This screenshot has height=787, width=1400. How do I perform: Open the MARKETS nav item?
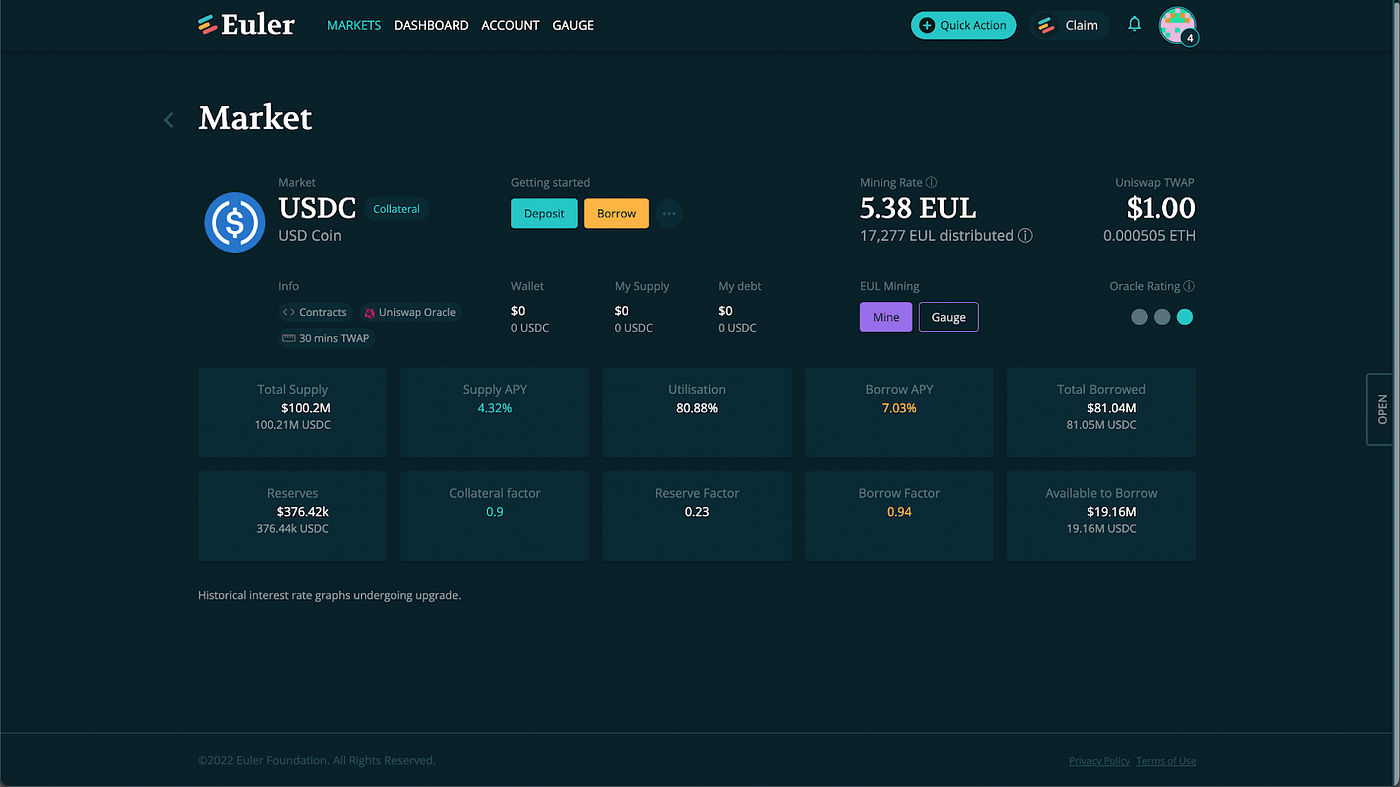pyautogui.click(x=354, y=25)
